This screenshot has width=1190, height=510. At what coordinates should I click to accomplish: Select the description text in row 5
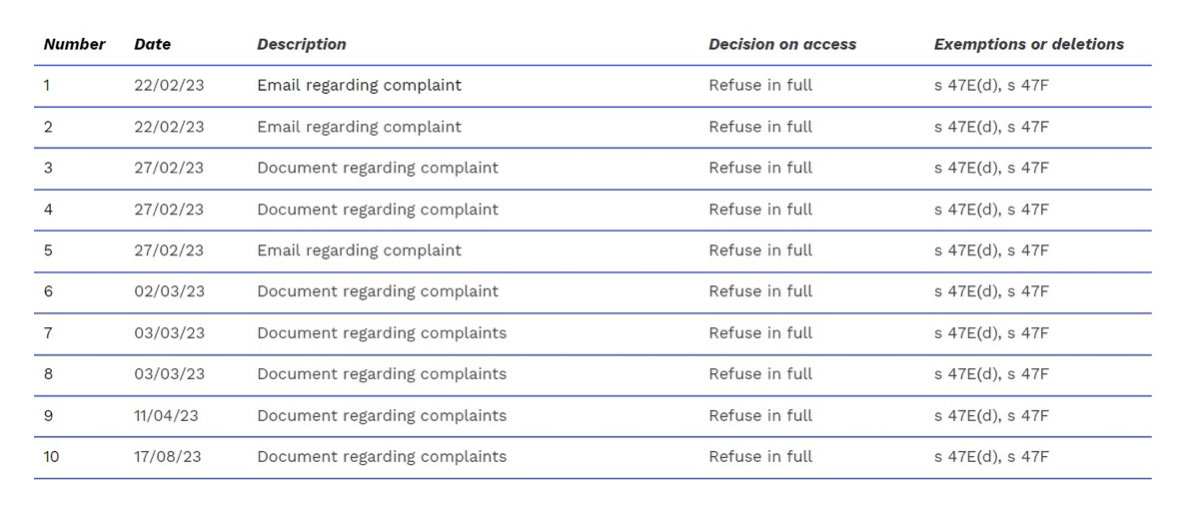click(359, 251)
